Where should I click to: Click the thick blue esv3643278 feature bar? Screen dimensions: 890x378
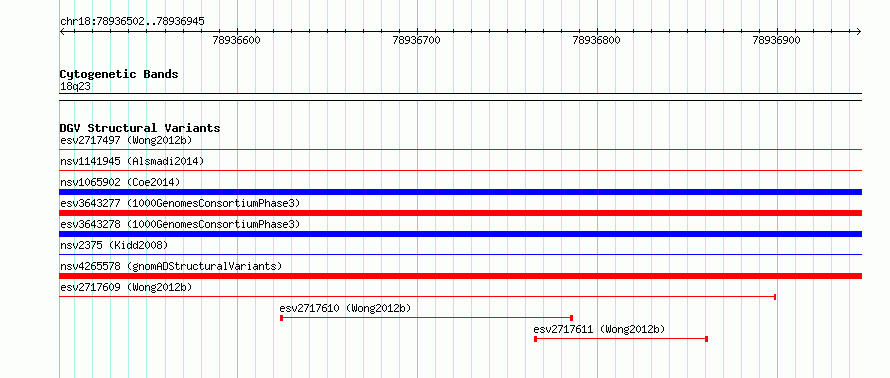pos(461,234)
